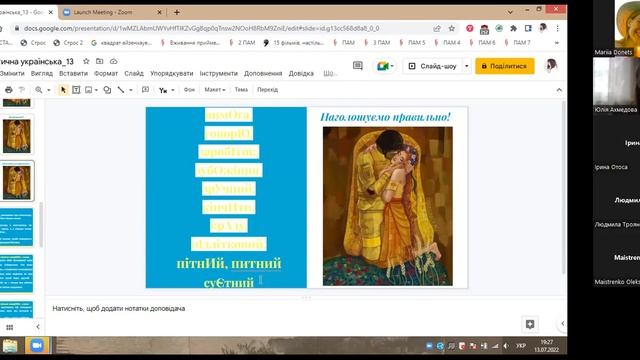This screenshot has width=640, height=360.
Task: Open the Extensions puzzle icon
Action: coord(513,29)
